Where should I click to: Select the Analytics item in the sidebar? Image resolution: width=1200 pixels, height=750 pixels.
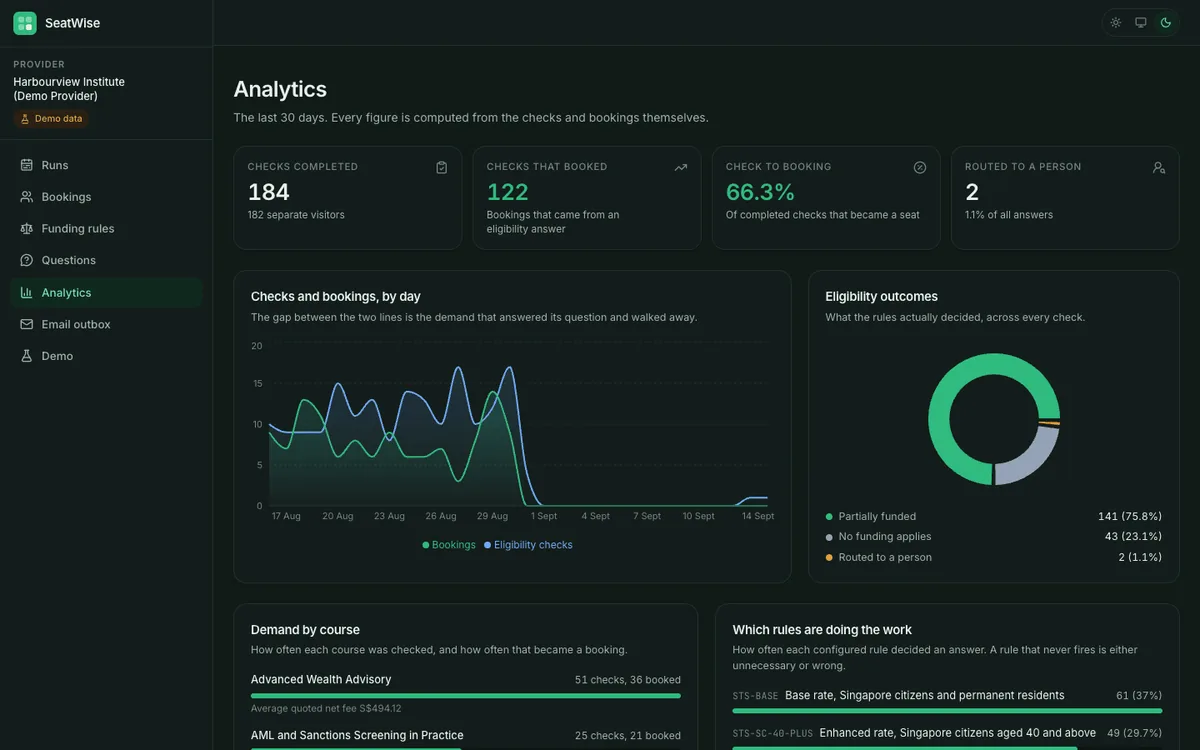pos(106,292)
